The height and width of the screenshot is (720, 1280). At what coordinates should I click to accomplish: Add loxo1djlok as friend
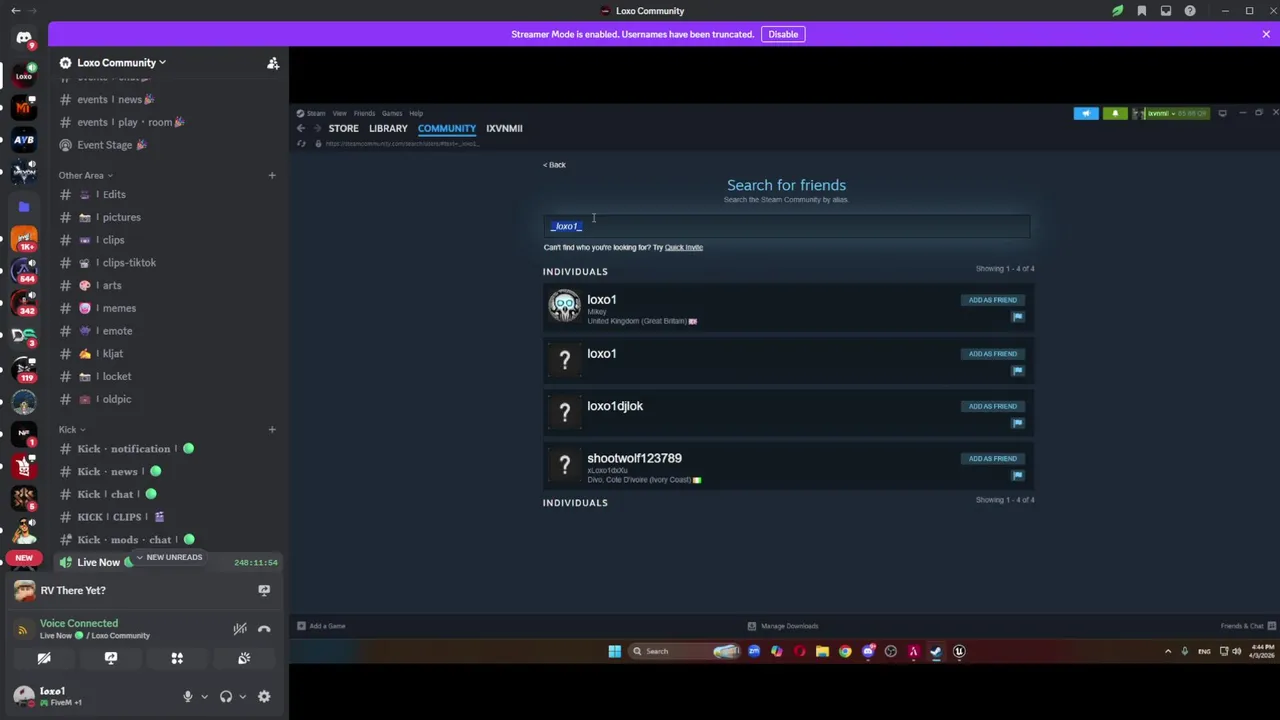[x=992, y=406]
